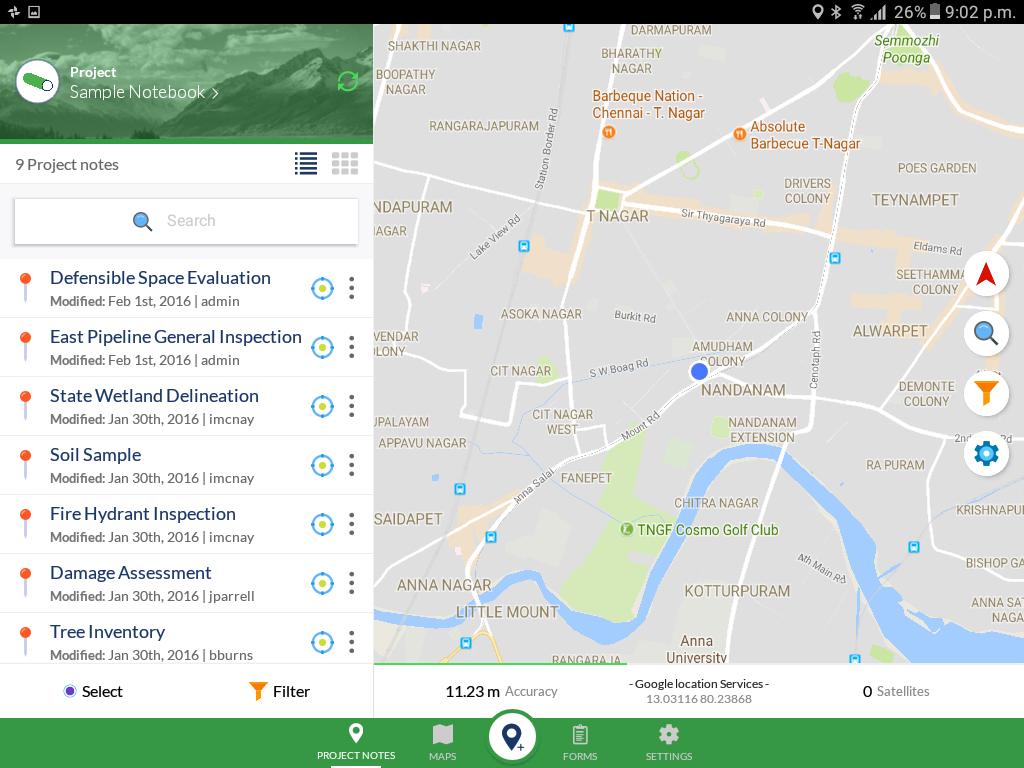Tap the battery indicator in status bar

935,12
